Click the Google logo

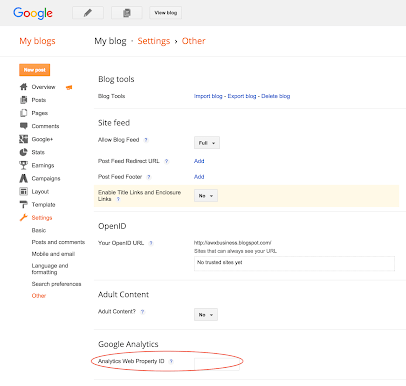click(x=33, y=13)
